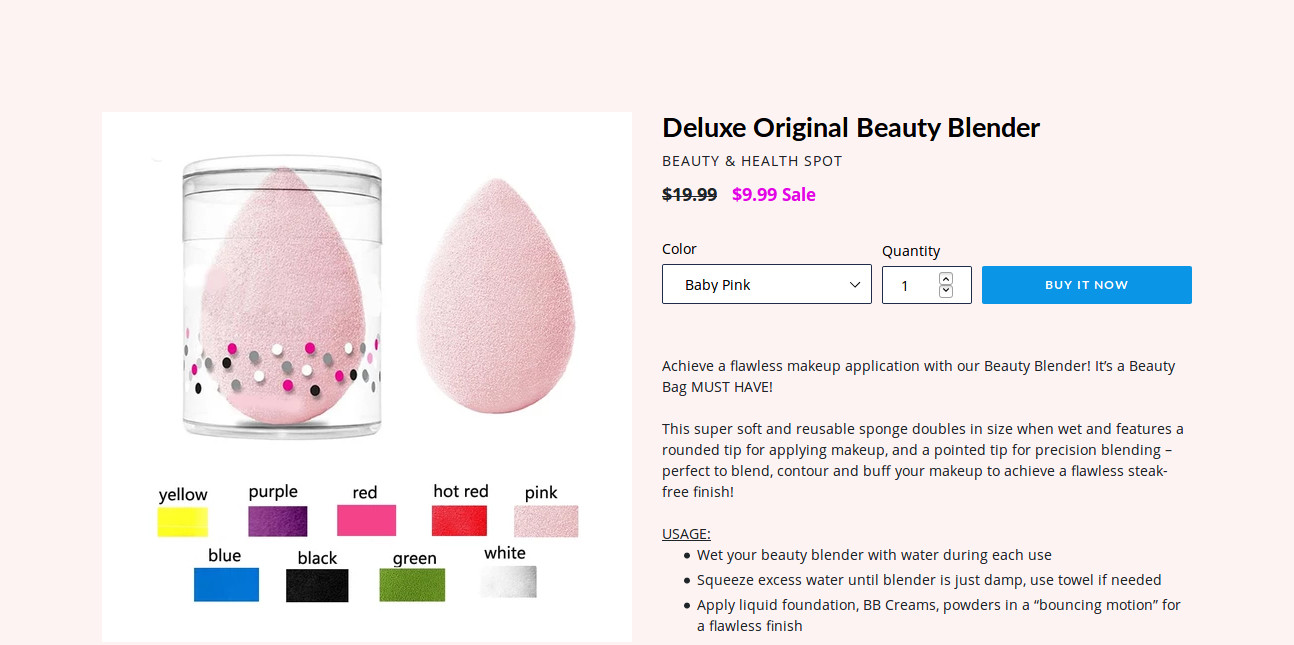
Task: Select the blue color swatch
Action: (226, 583)
